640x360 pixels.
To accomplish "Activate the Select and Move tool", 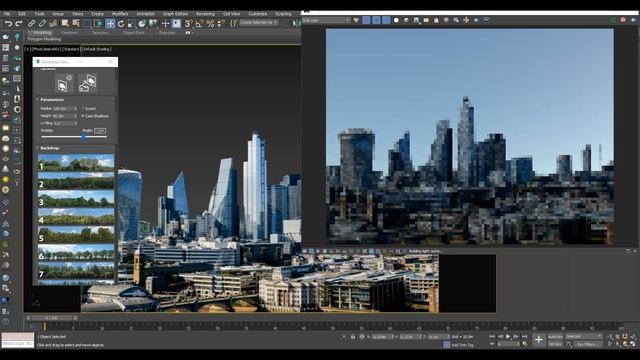I will point(110,24).
